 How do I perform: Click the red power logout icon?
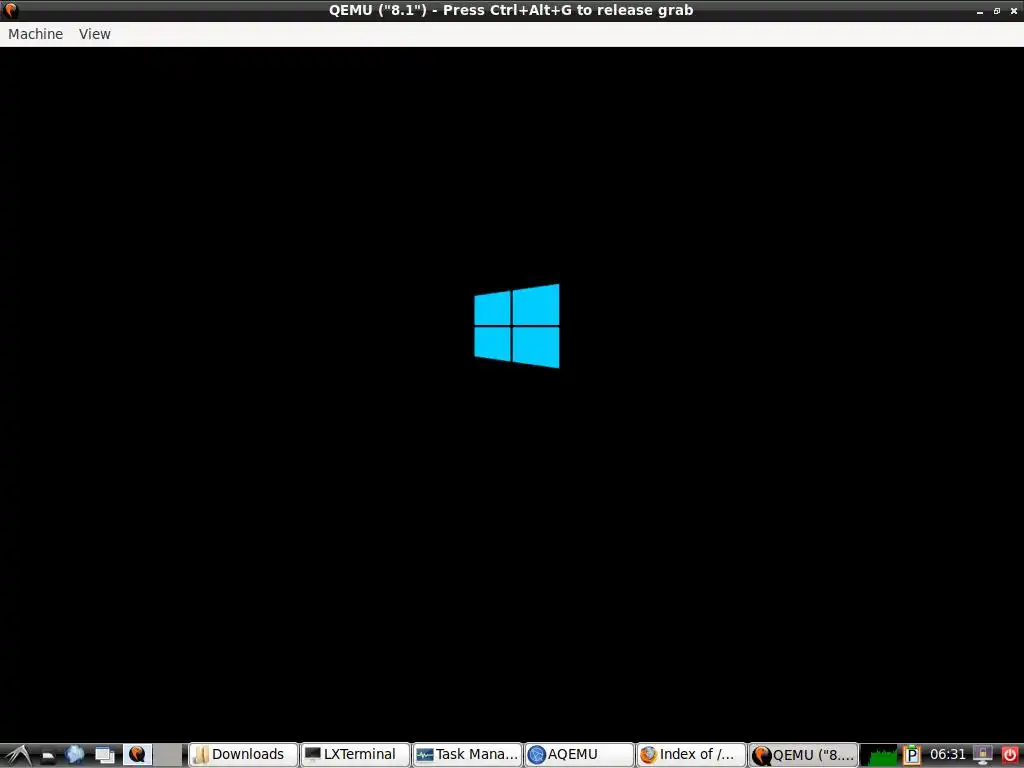1010,755
